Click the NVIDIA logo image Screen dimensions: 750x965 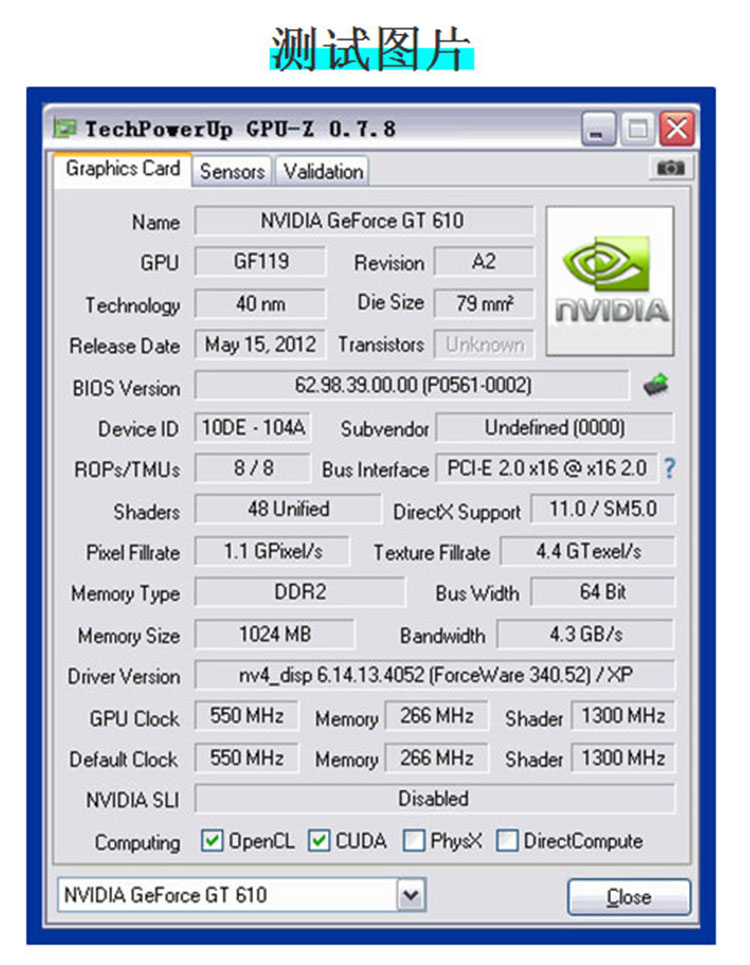click(611, 282)
